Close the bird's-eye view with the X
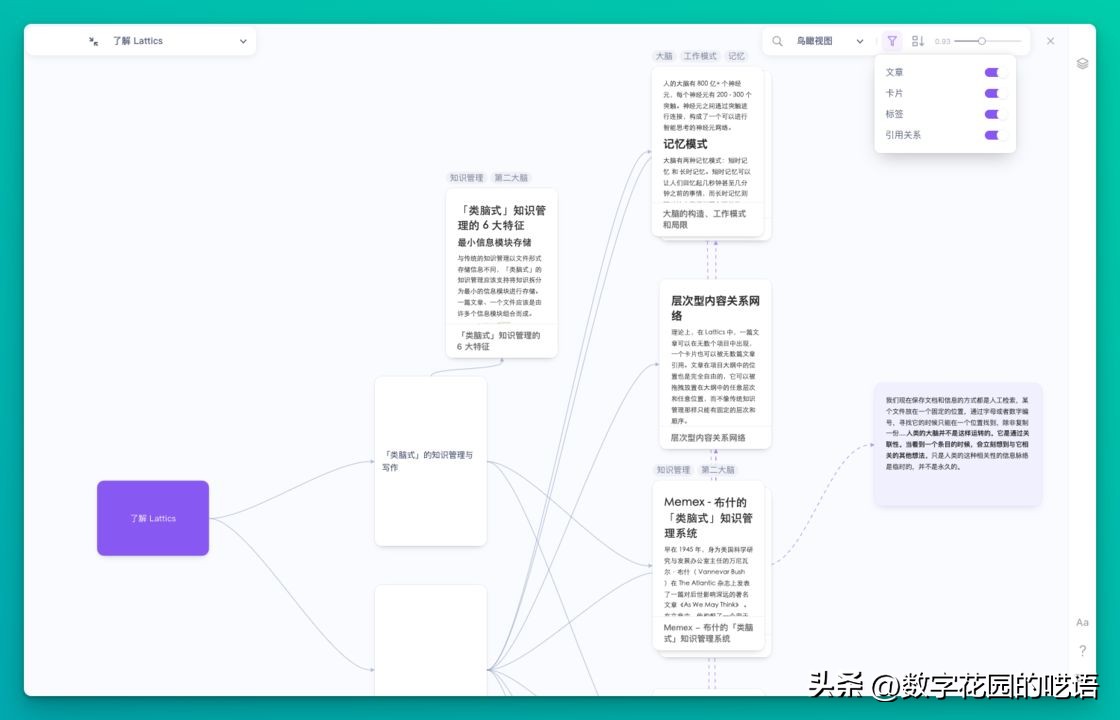 tap(1050, 41)
